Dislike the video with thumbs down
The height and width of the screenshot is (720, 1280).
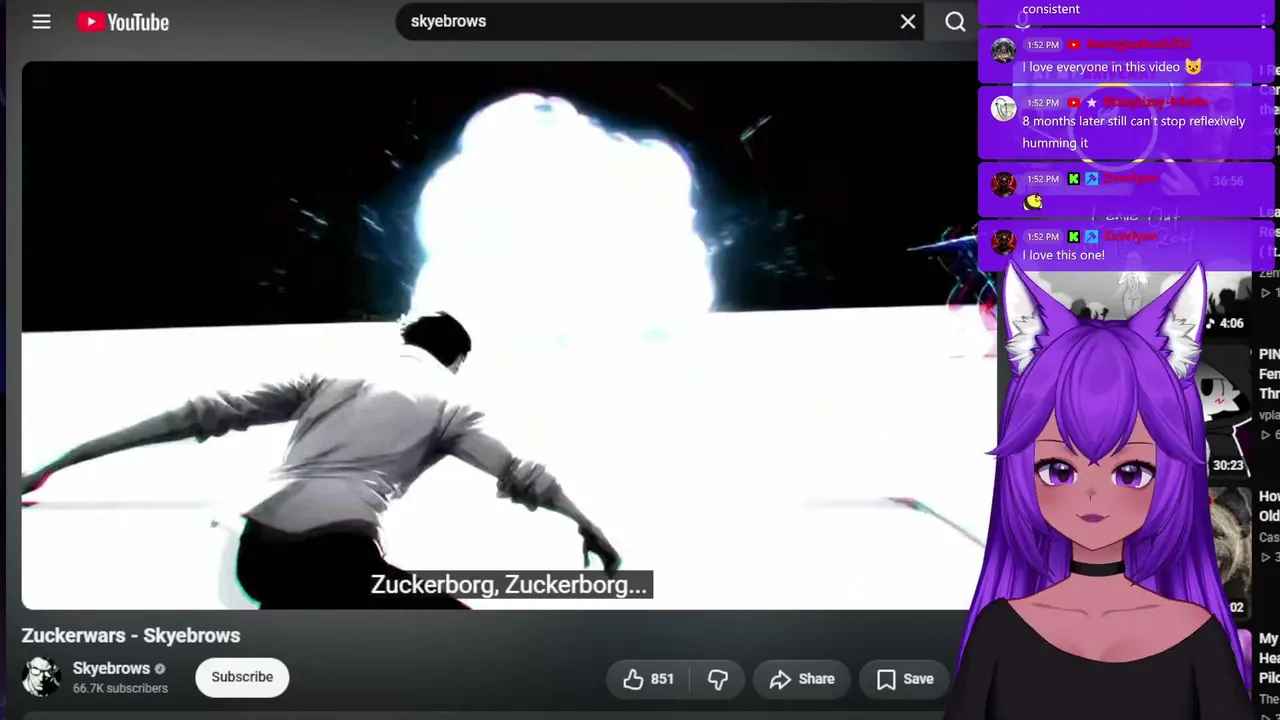coord(717,679)
